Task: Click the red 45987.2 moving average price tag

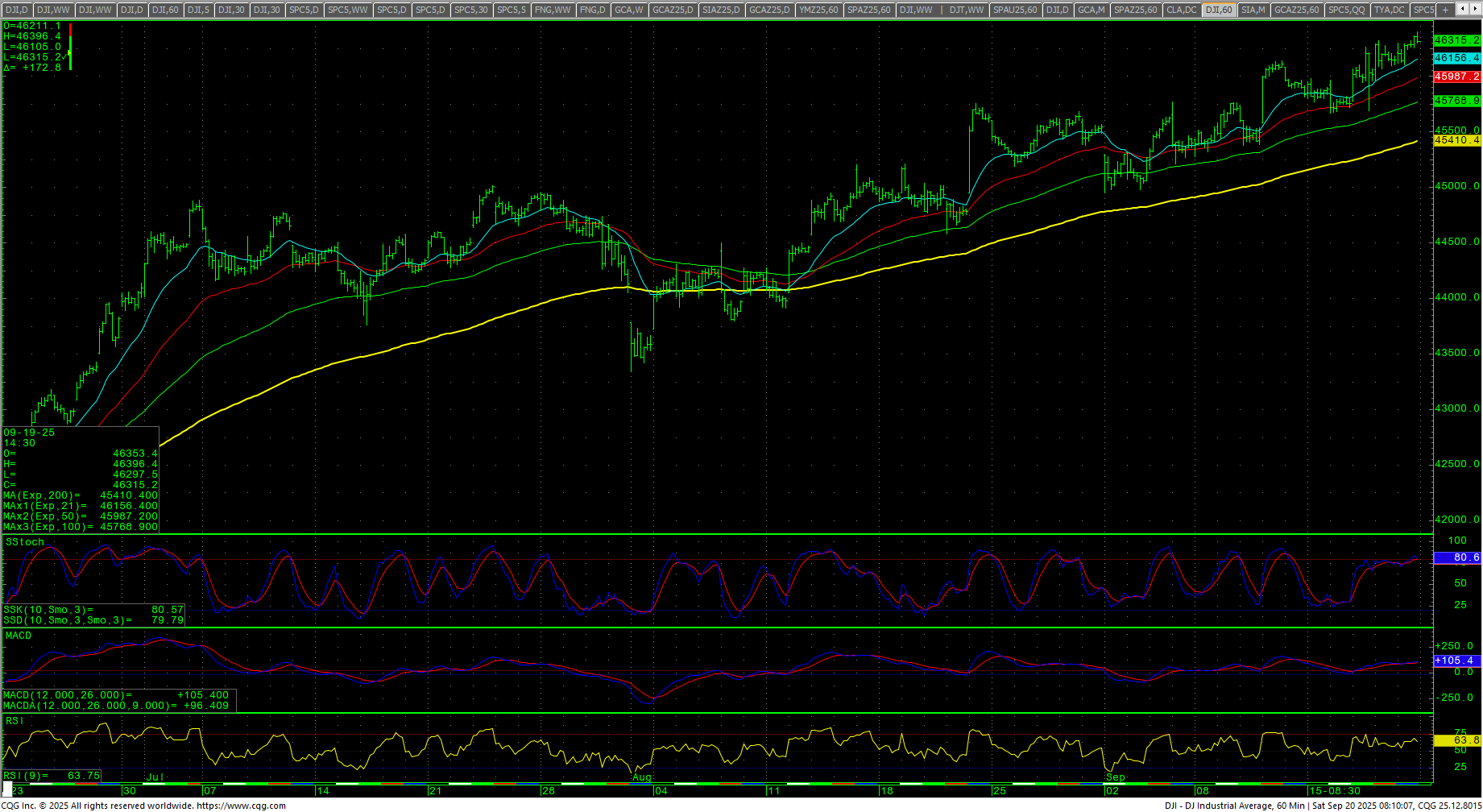Action: tap(1456, 77)
